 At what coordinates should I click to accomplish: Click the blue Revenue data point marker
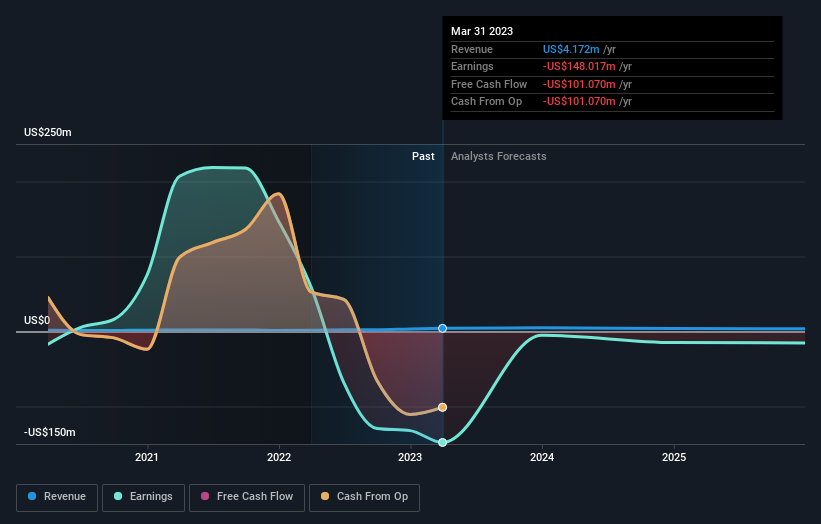point(442,328)
